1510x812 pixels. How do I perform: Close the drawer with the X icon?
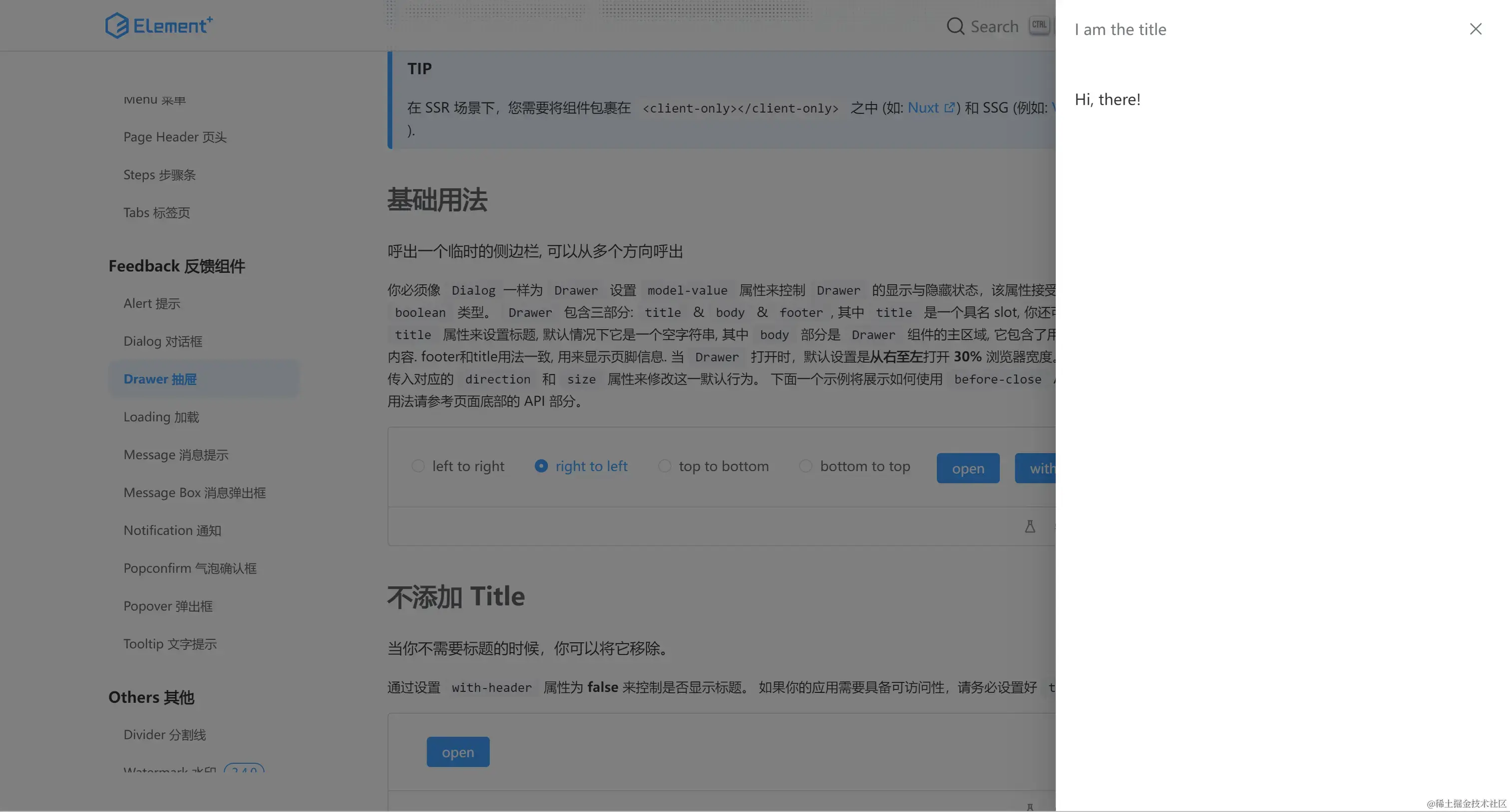pyautogui.click(x=1475, y=29)
